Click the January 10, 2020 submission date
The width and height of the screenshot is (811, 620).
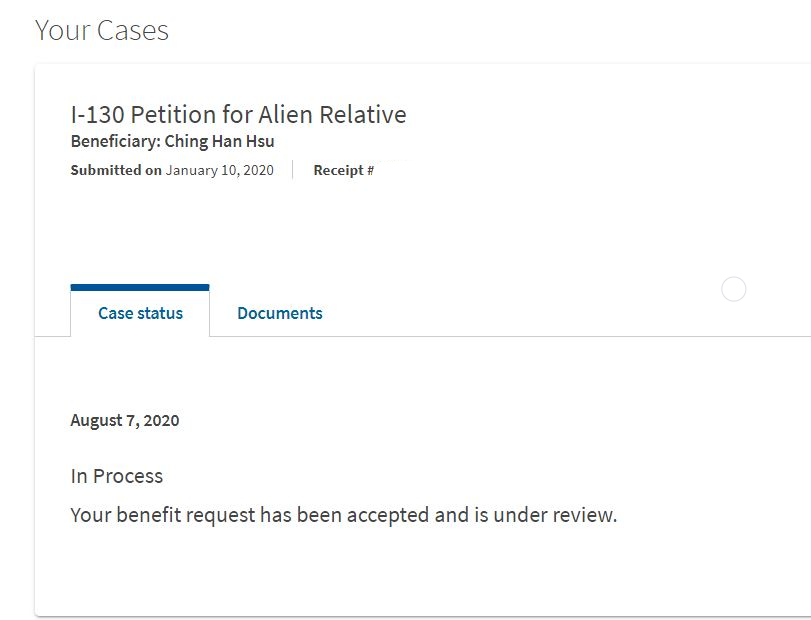click(x=219, y=170)
